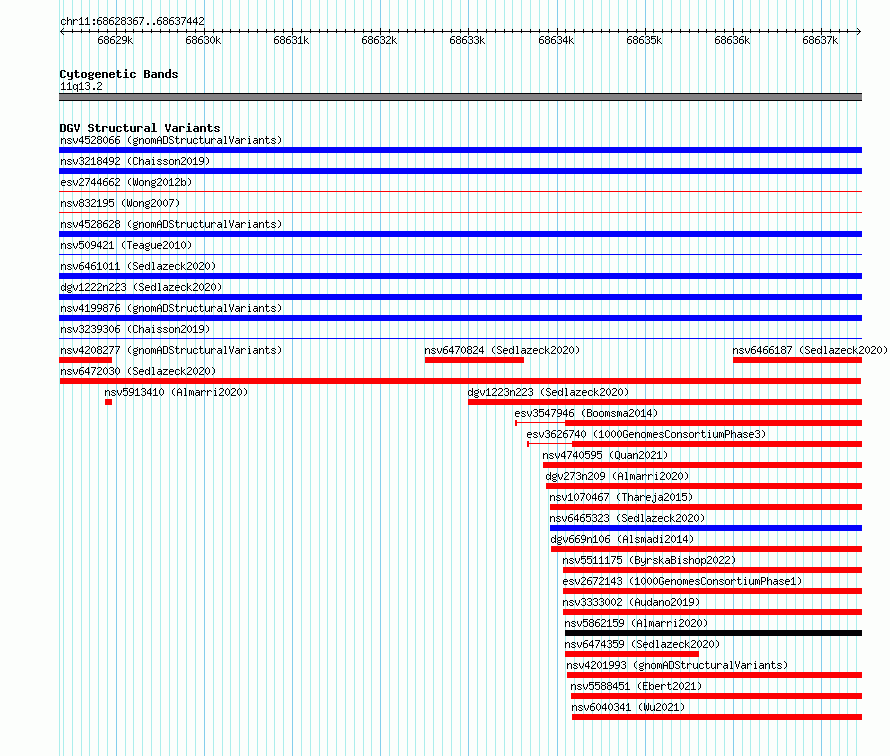Screen dimensions: 890x756
Task: Open nsv6472030 (Sedlazeck2020) label
Action: click(138, 371)
